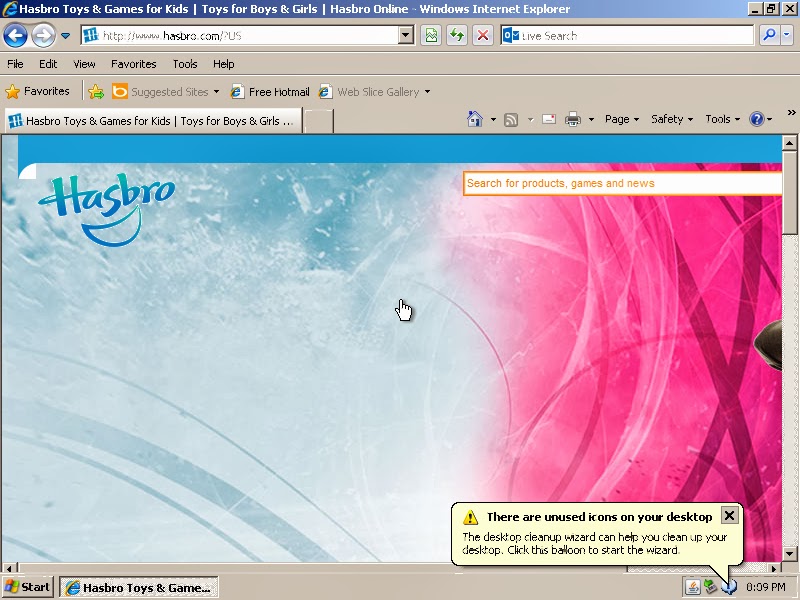
Task: Click the desktop cleanup tray icon
Action: pyautogui.click(x=728, y=587)
